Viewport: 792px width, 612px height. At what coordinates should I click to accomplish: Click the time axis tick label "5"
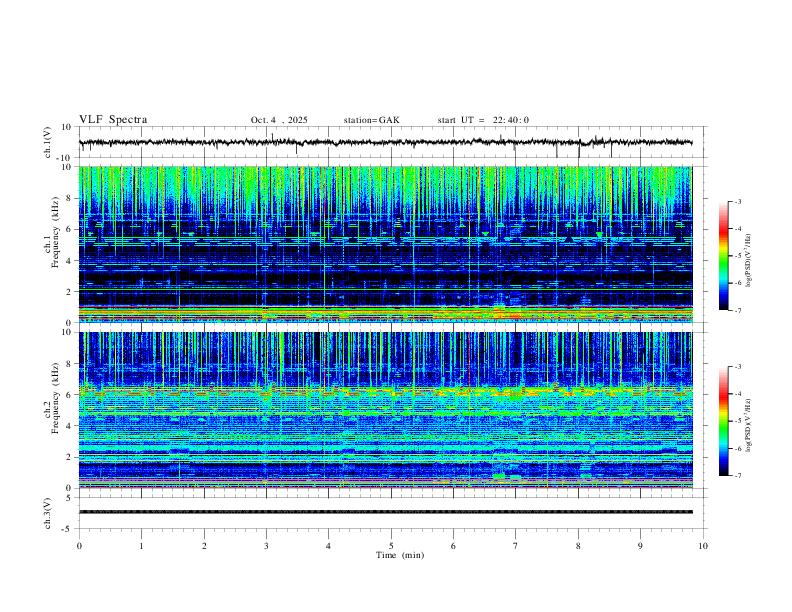[x=391, y=546]
